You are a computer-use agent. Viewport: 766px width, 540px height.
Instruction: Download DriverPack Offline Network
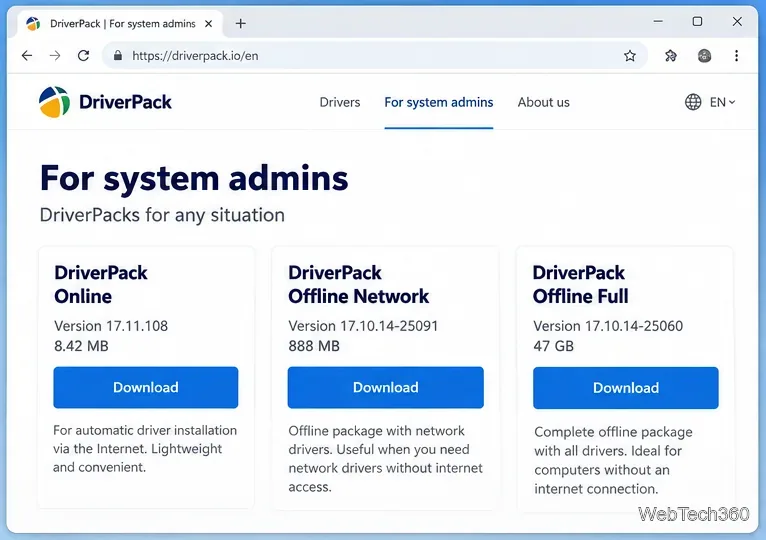[x=385, y=388]
